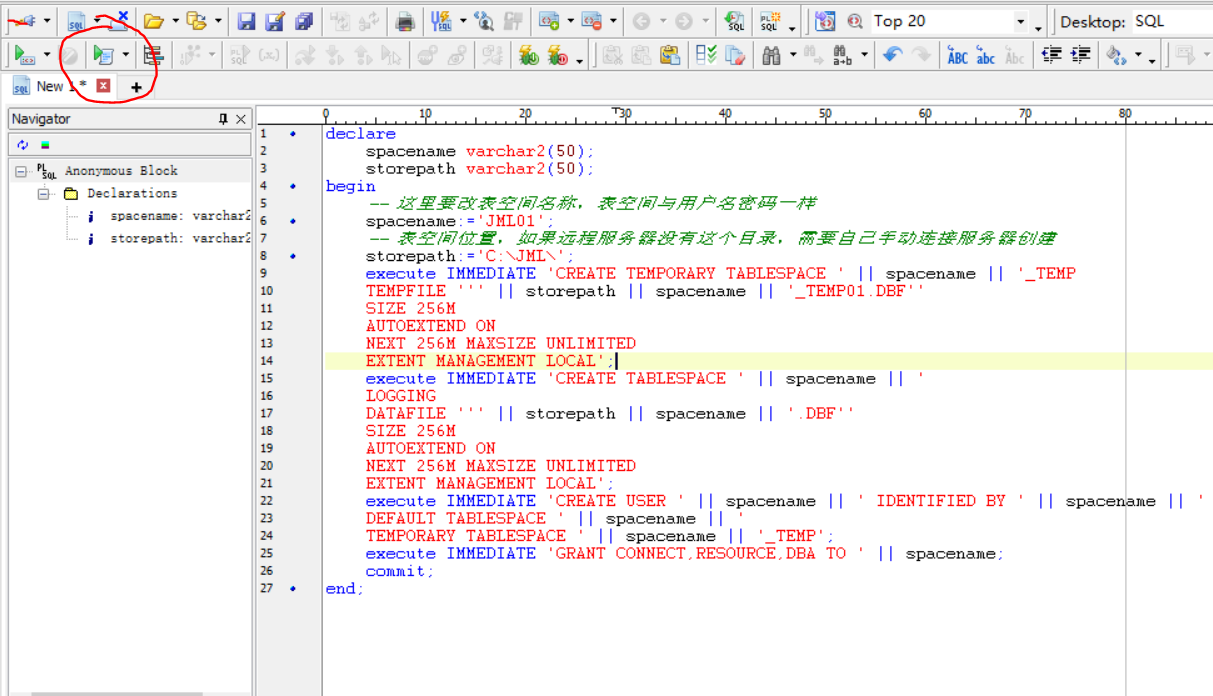
Task: Click the Print icon
Action: [405, 21]
